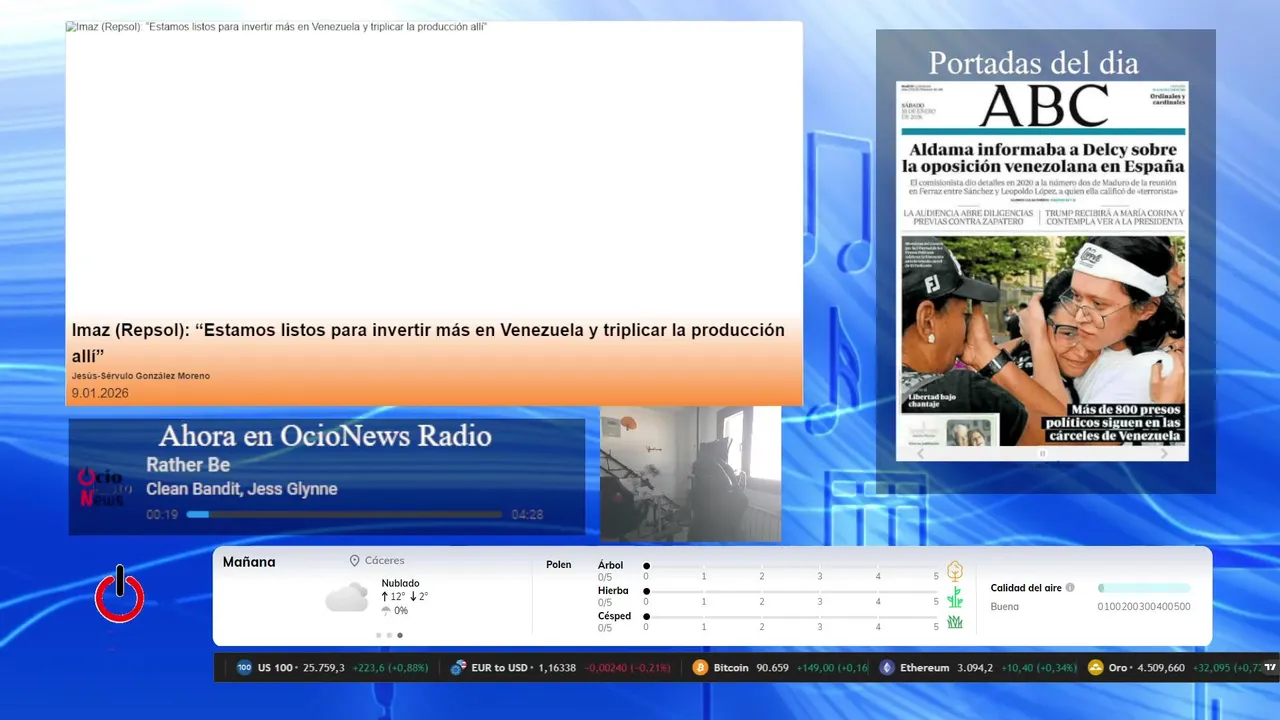
Task: Open air quality info icon
Action: point(1070,588)
